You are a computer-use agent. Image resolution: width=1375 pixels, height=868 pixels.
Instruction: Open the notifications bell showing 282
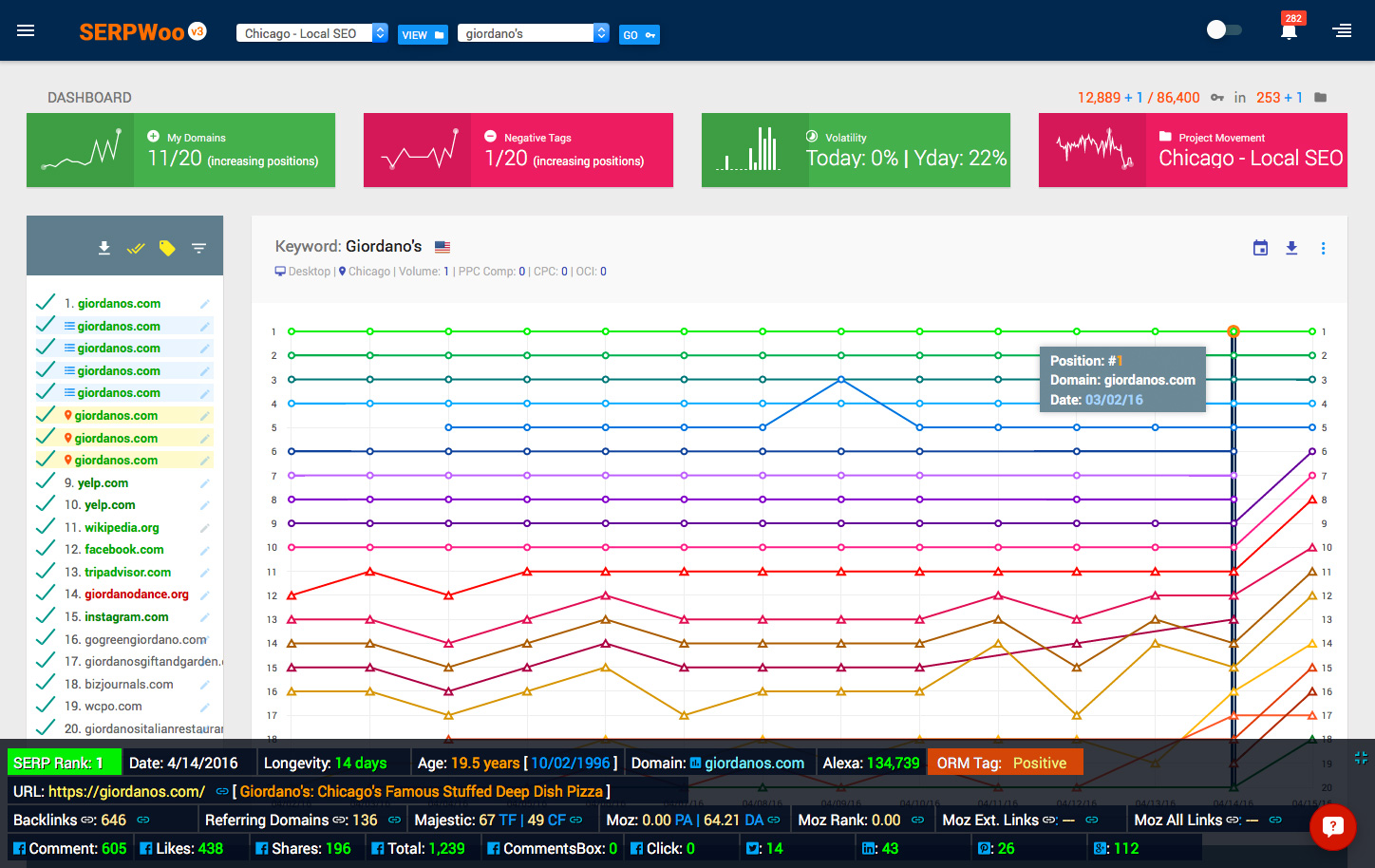point(1289,31)
